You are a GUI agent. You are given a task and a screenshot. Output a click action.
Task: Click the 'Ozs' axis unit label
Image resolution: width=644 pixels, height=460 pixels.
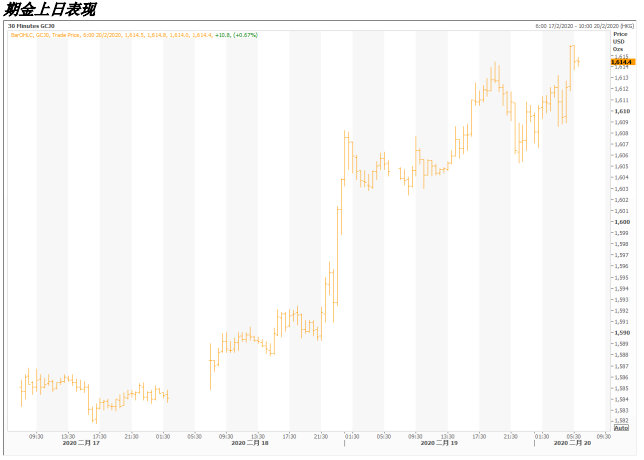618,49
